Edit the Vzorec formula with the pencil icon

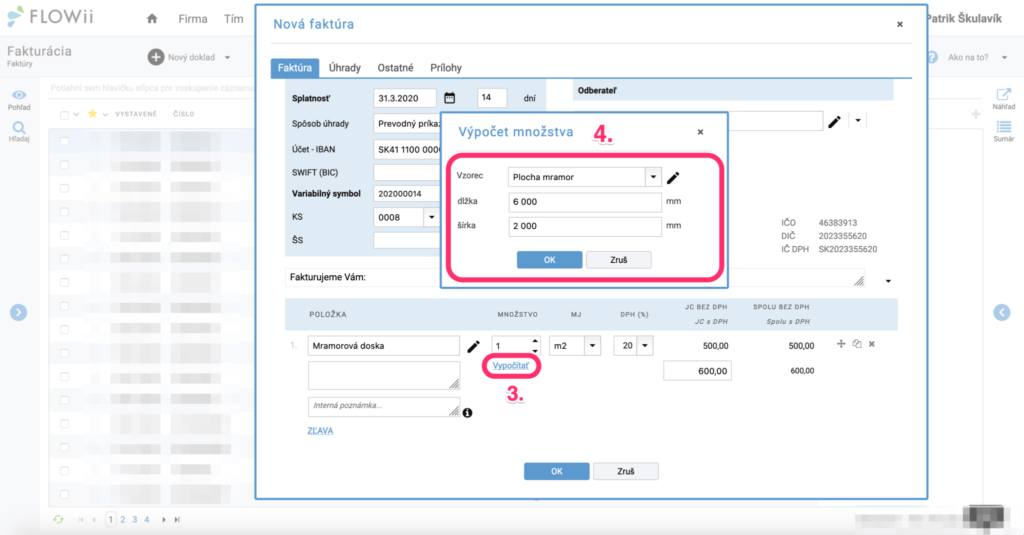673,177
